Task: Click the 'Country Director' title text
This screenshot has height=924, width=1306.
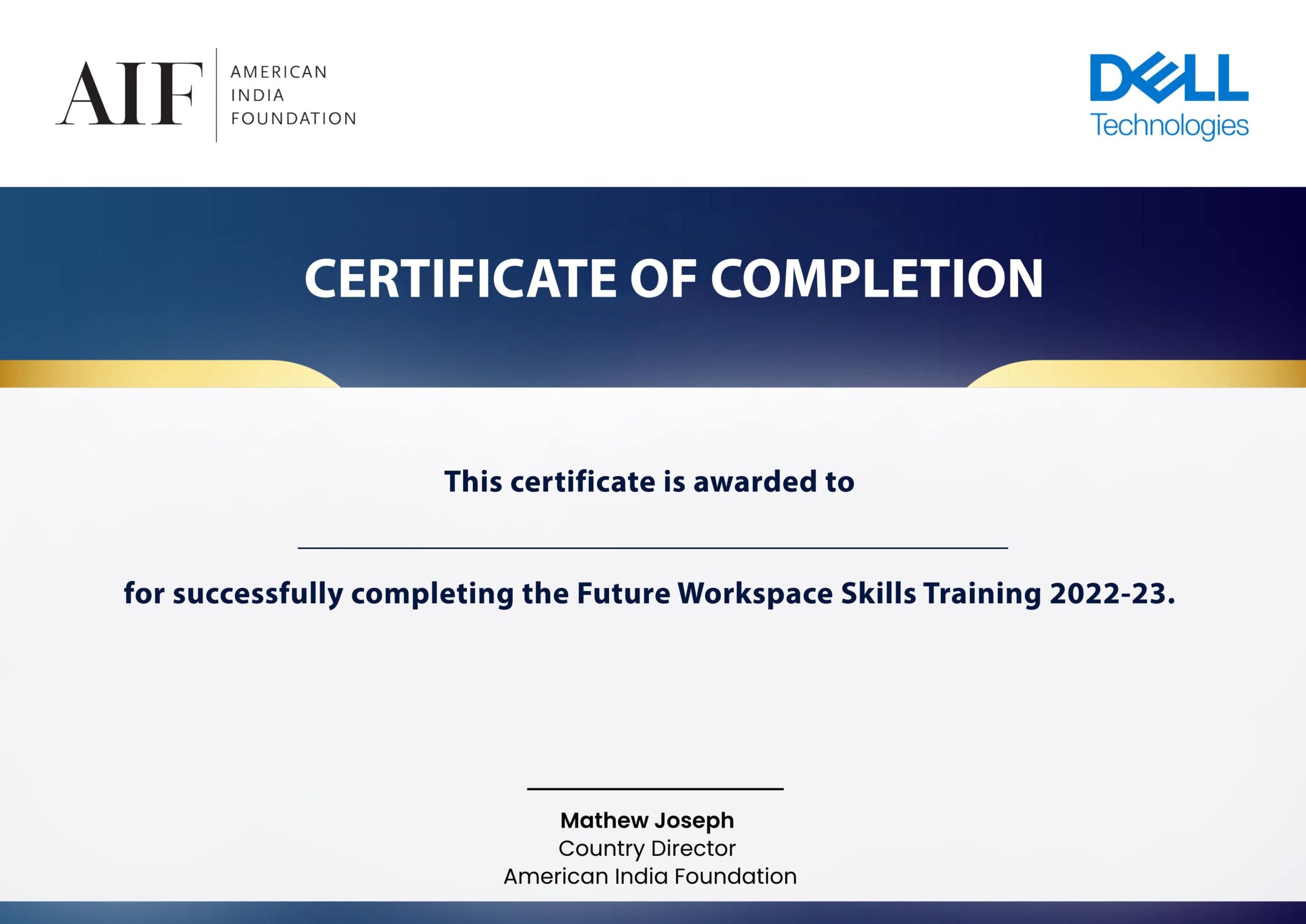Action: point(647,848)
